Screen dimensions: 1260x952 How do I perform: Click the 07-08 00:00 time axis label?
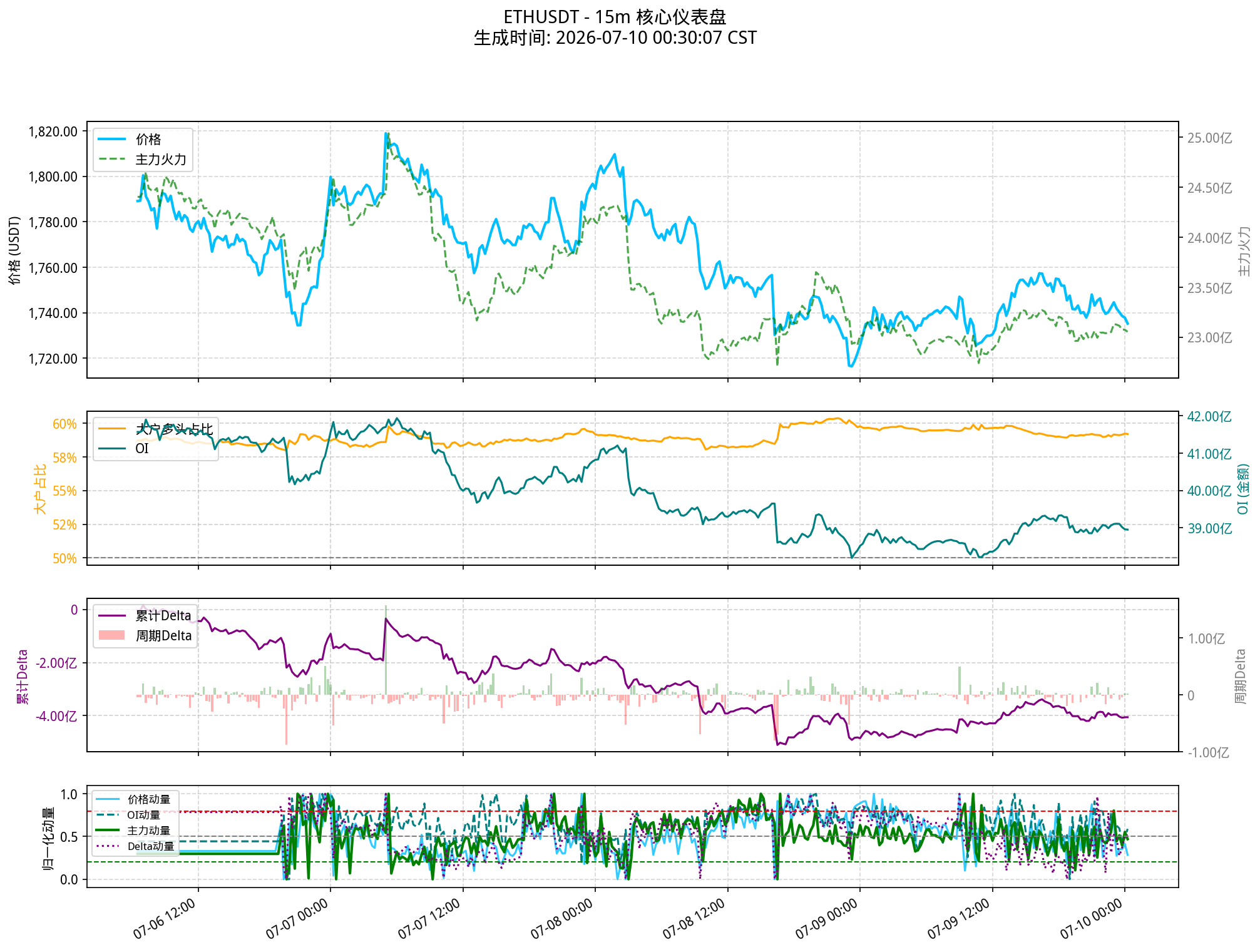(x=562, y=919)
